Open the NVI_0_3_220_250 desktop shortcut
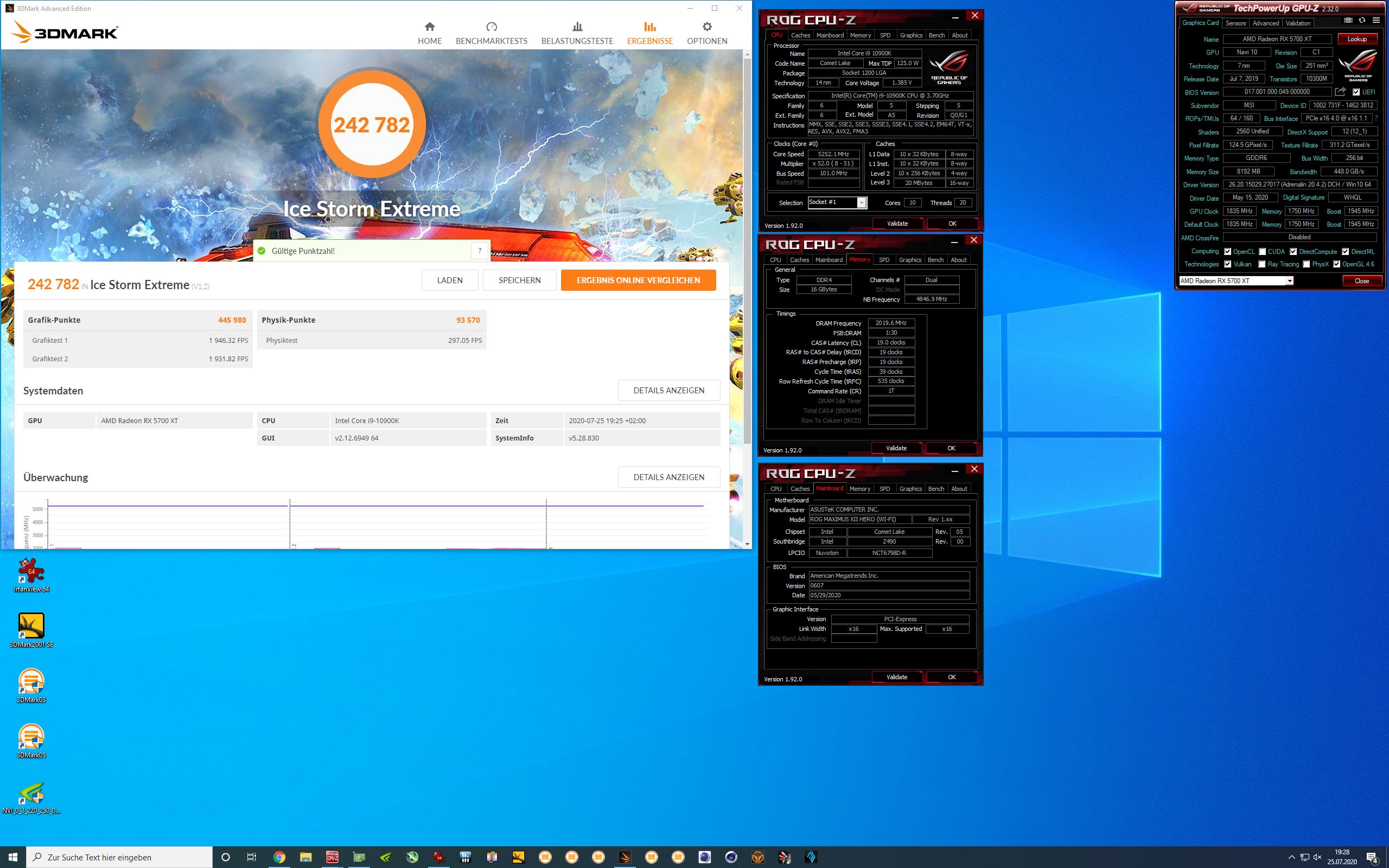The height and width of the screenshot is (868, 1389). (31, 797)
